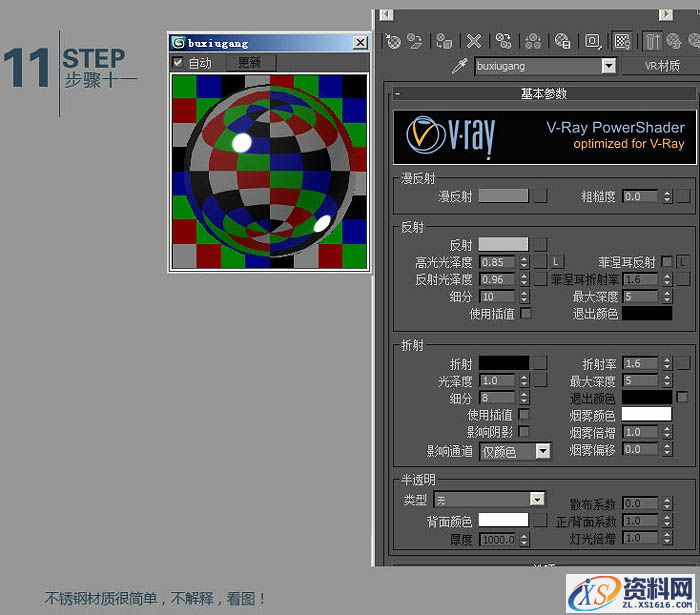Screen dimensions: 700x615
Task: Click the 折射 细分 8 value field
Action: 497,397
